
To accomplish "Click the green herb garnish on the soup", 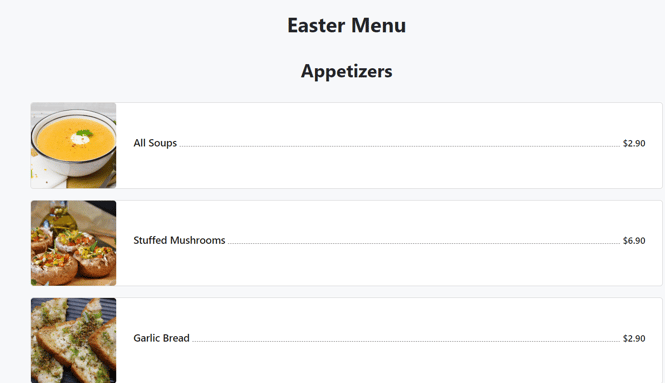I will pyautogui.click(x=85, y=133).
